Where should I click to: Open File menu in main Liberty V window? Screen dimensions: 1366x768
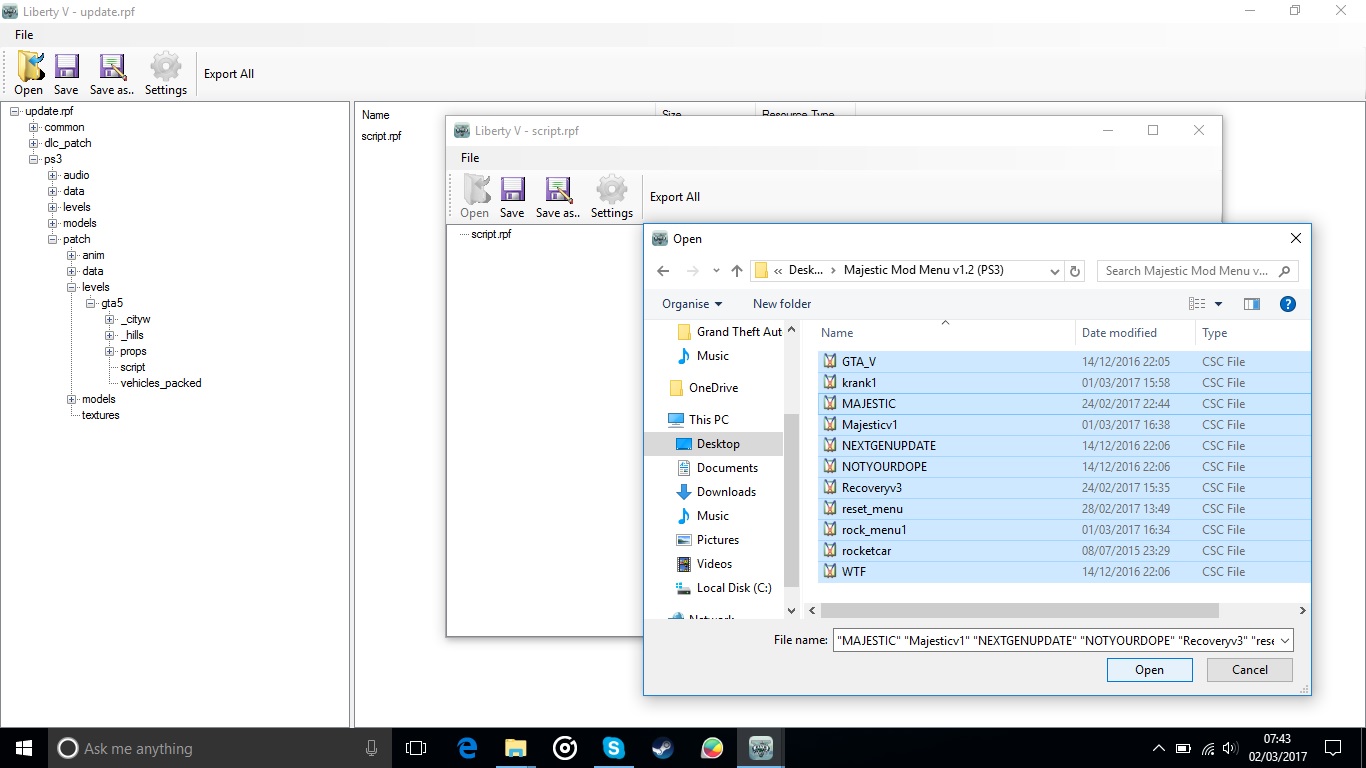(x=24, y=35)
